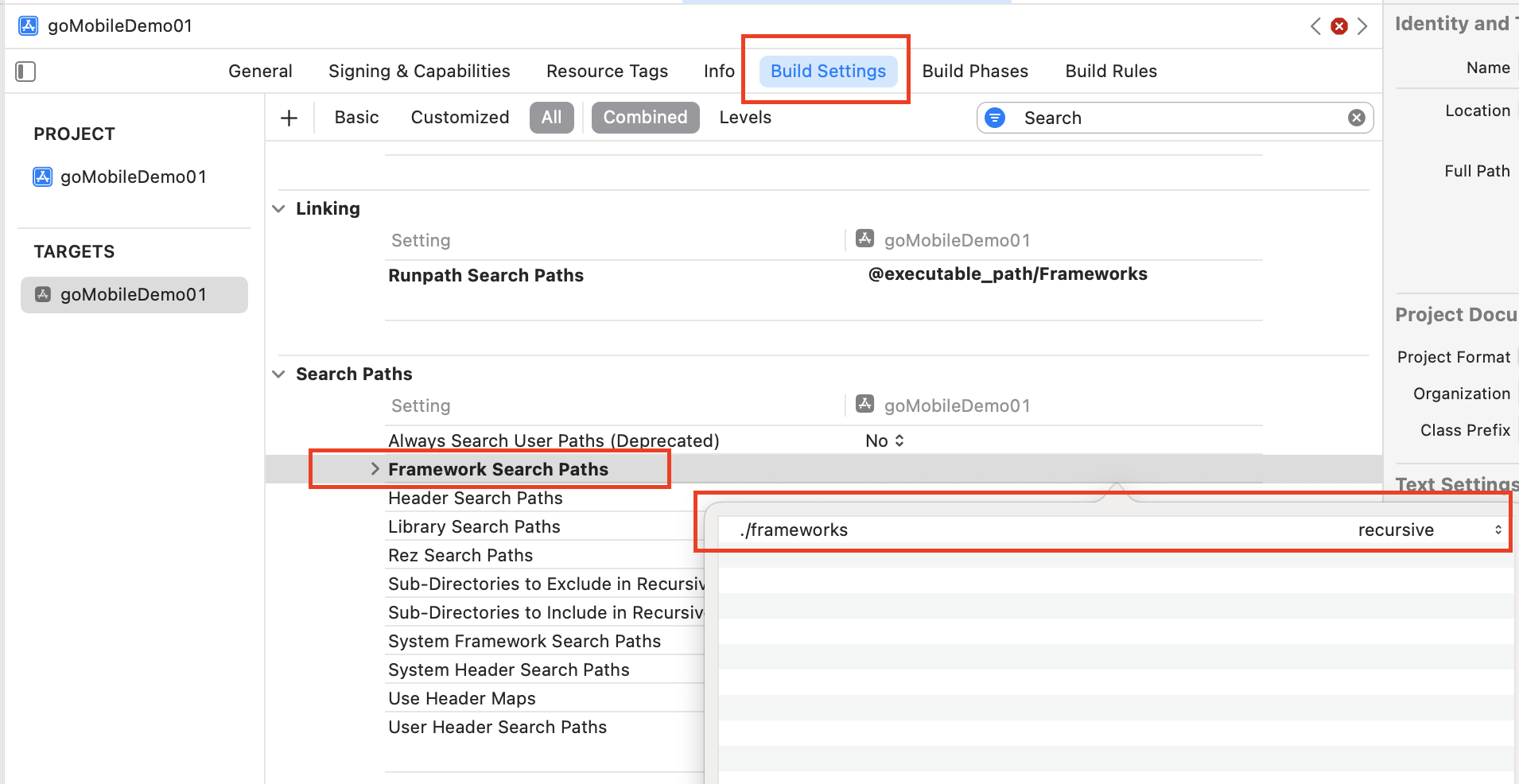Collapse the Linking section
Screen dimensions: 1519x784
(279, 208)
